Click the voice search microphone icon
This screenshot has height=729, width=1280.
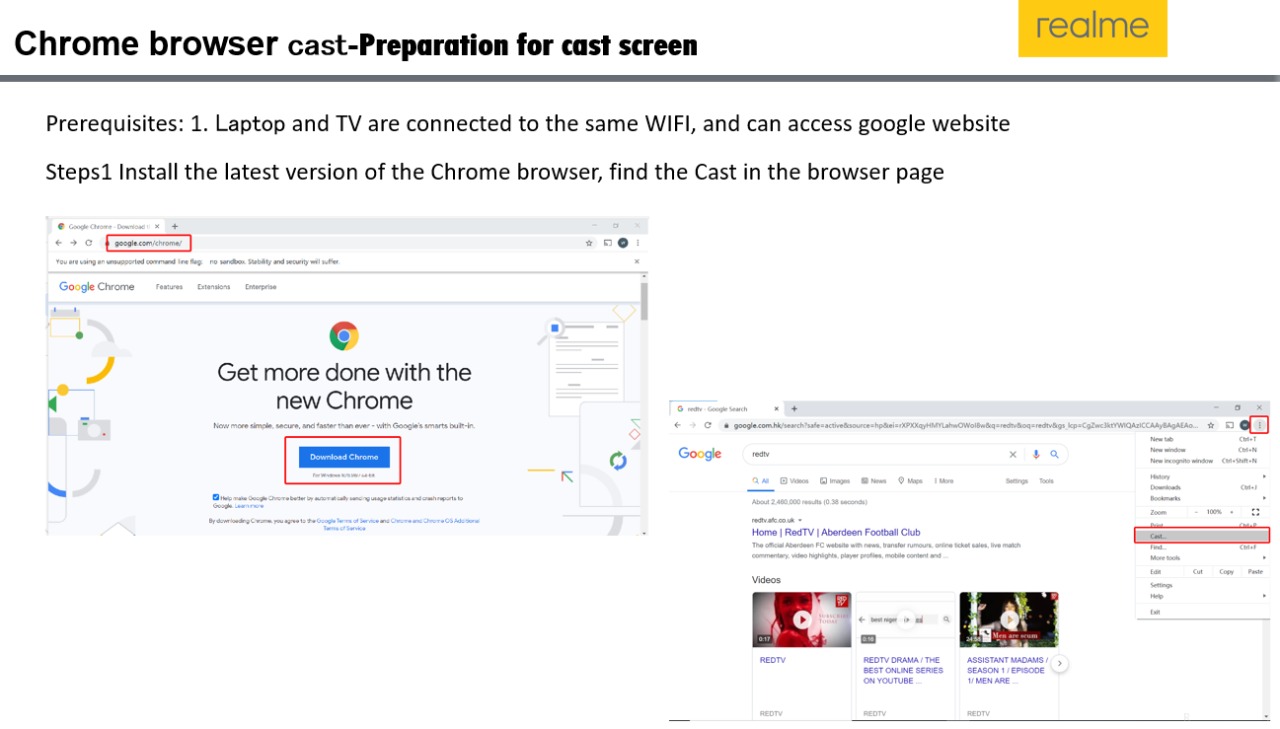click(1036, 454)
